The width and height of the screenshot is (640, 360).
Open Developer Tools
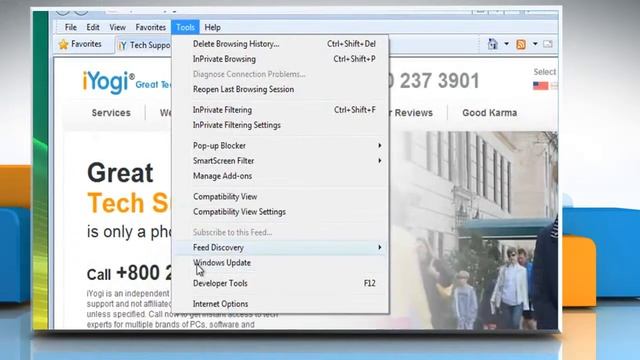(281, 283)
